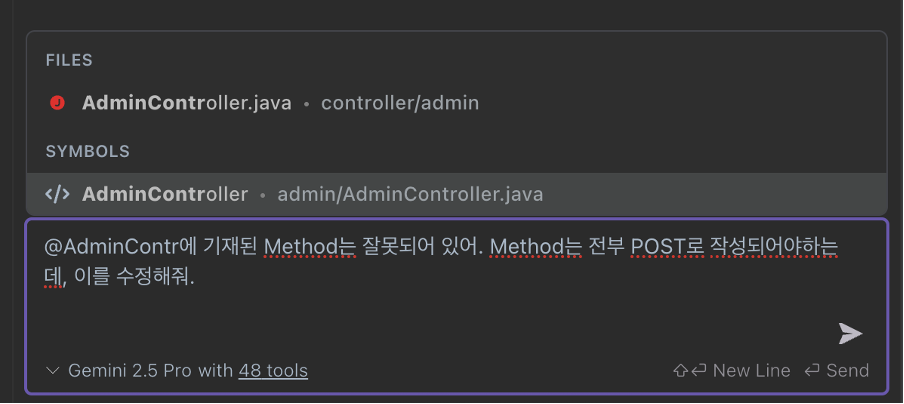
Task: Click the shift-enter icon next to New Line
Action: point(690,370)
